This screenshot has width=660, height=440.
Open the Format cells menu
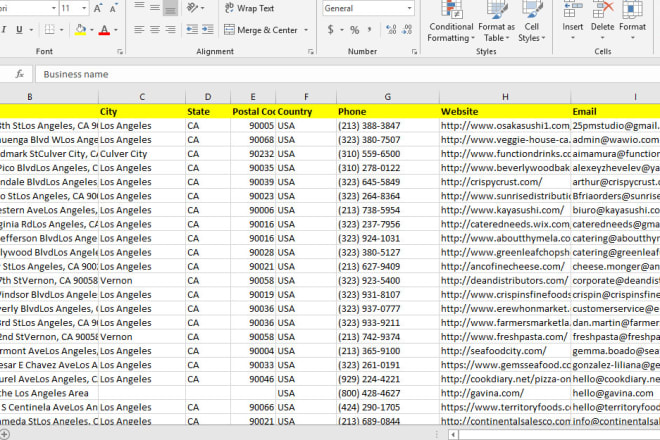pyautogui.click(x=632, y=20)
